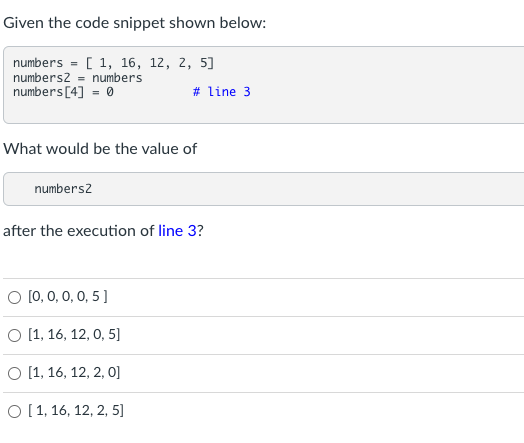Click the text 'after the execution of'
524x443 pixels.
79,231
